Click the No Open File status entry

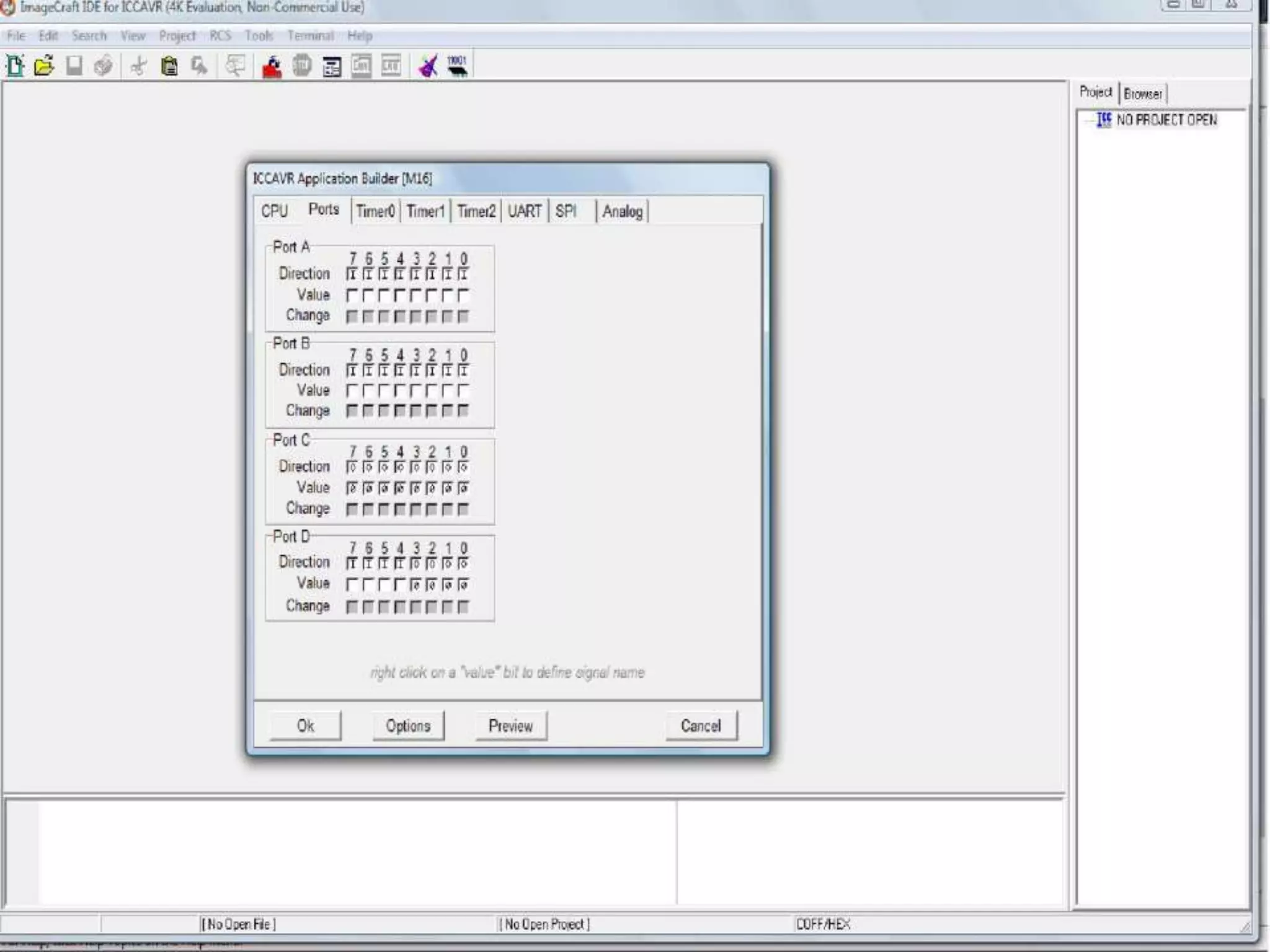tap(238, 924)
